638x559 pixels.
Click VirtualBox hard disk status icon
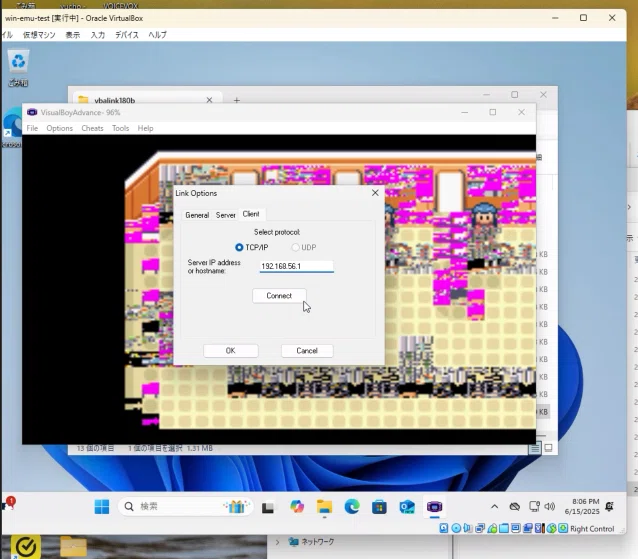click(444, 528)
